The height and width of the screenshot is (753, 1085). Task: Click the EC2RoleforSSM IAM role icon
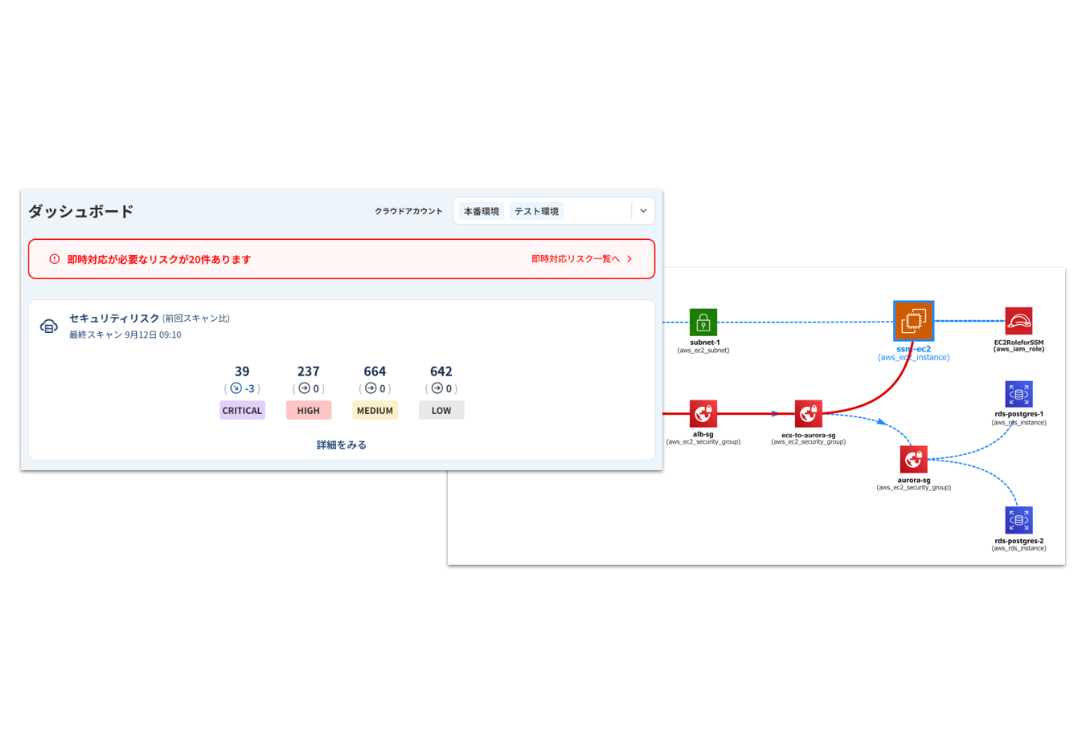click(x=1019, y=321)
